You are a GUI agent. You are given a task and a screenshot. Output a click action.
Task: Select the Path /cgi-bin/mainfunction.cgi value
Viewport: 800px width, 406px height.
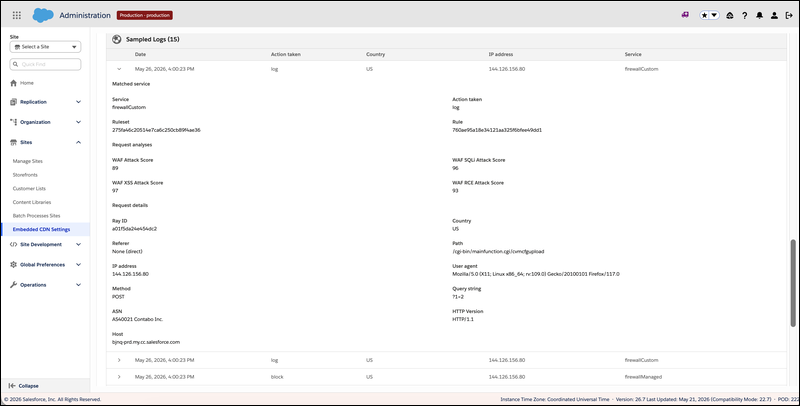498,251
